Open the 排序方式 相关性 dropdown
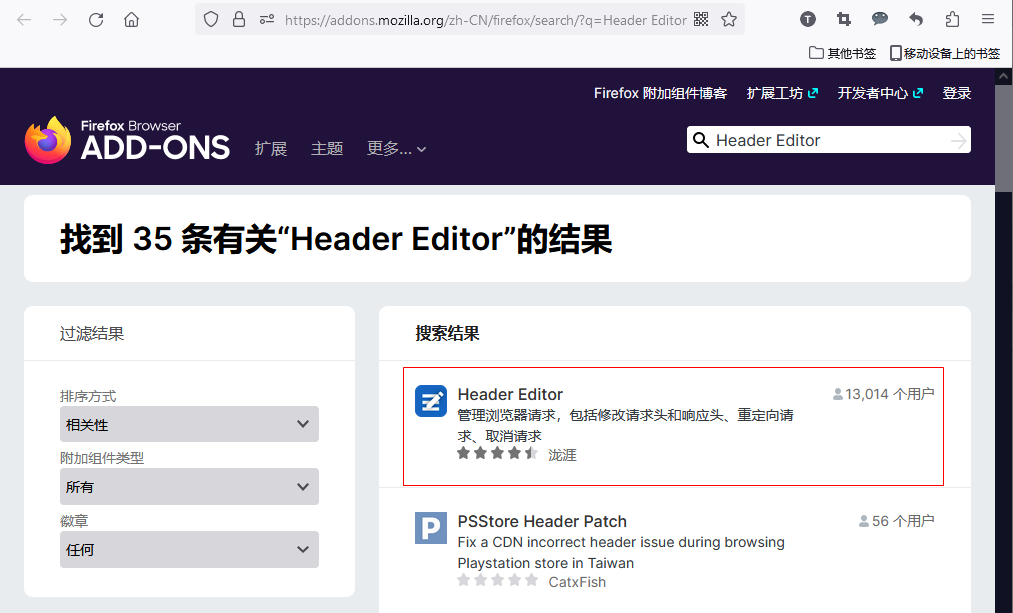The height and width of the screenshot is (613, 1013). pos(189,424)
